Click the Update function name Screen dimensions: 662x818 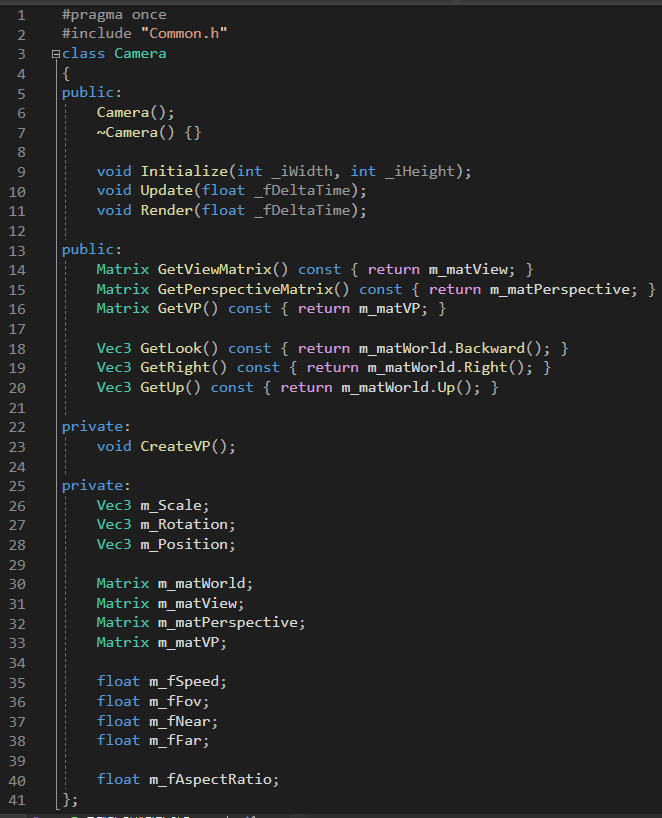pos(166,191)
